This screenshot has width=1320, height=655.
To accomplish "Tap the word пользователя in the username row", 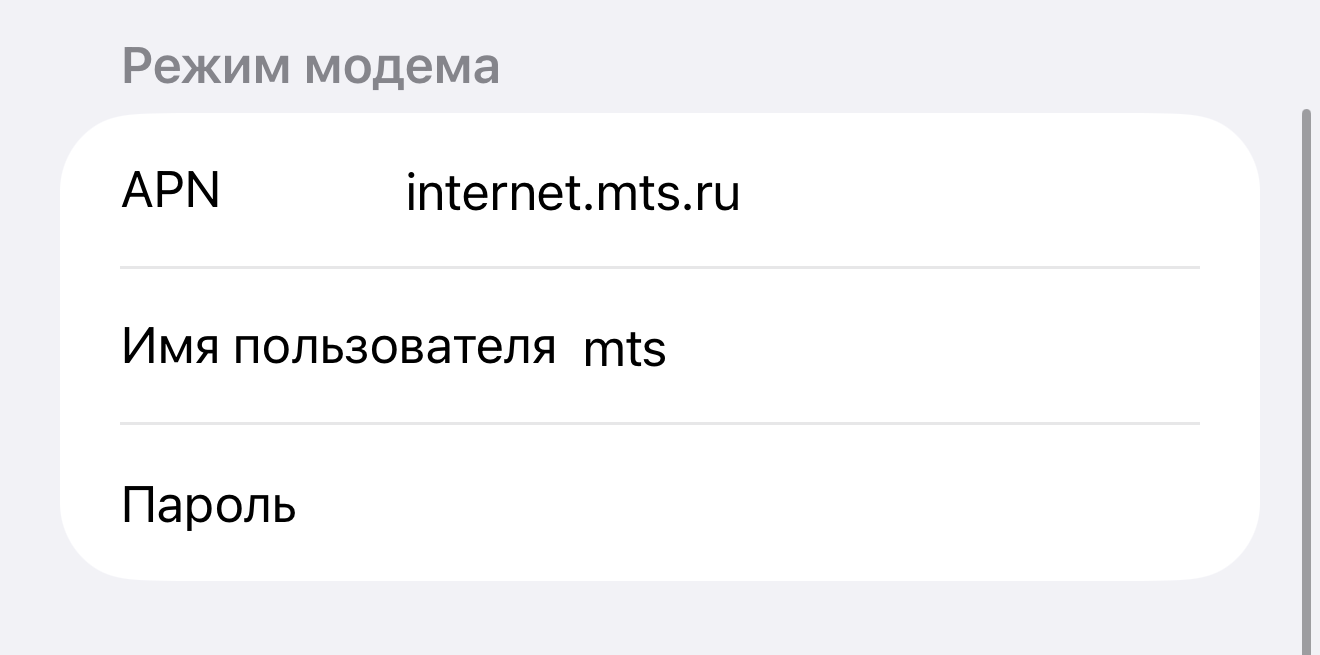I will [395, 348].
